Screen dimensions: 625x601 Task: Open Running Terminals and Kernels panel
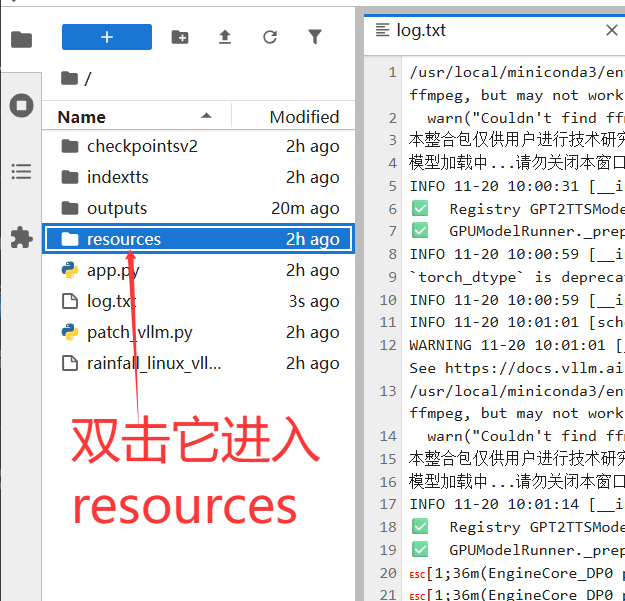[x=21, y=105]
